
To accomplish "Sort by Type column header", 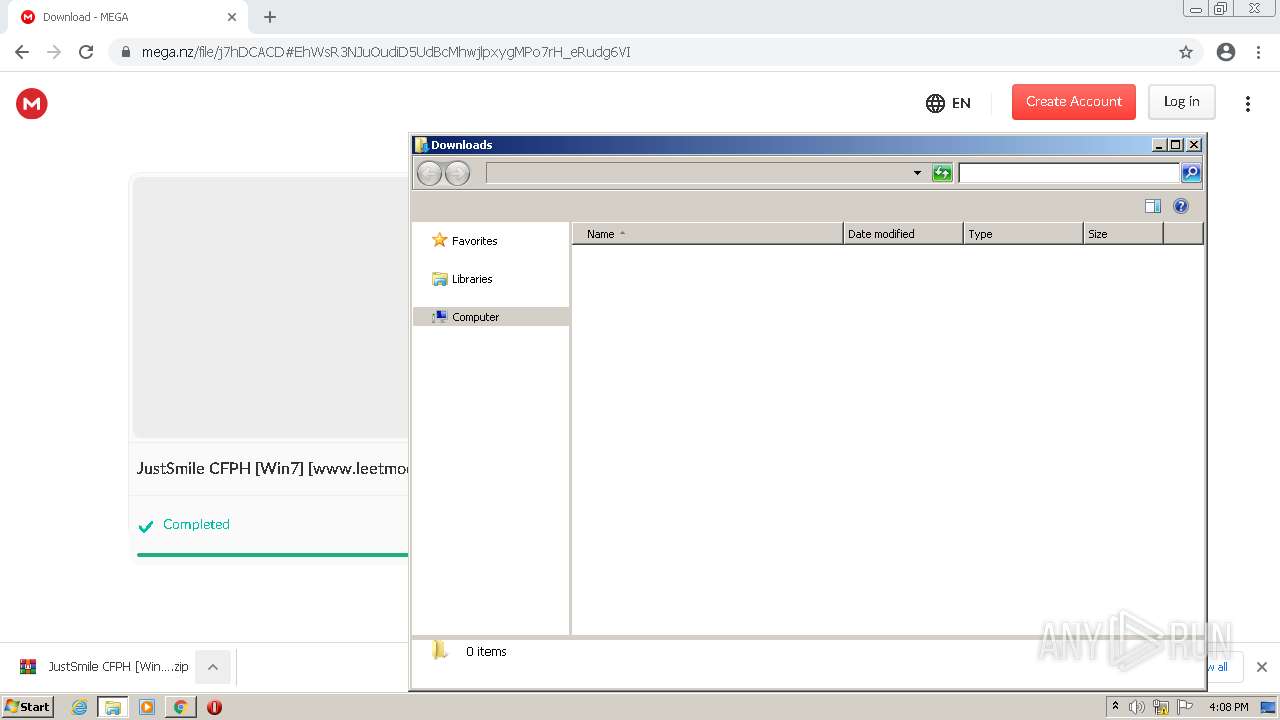I will point(1023,234).
